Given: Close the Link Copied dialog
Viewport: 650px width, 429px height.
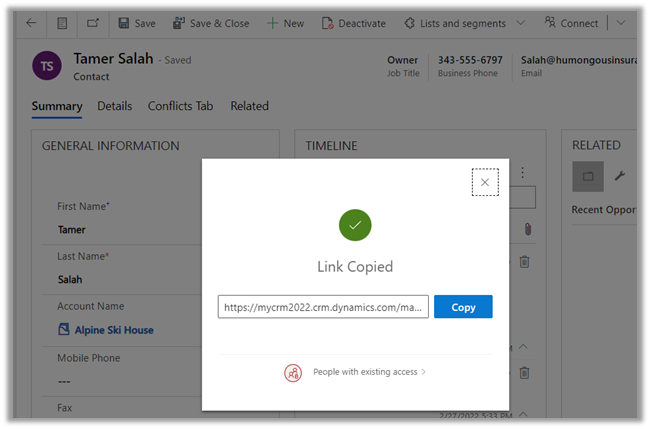Looking at the screenshot, I should [x=485, y=182].
